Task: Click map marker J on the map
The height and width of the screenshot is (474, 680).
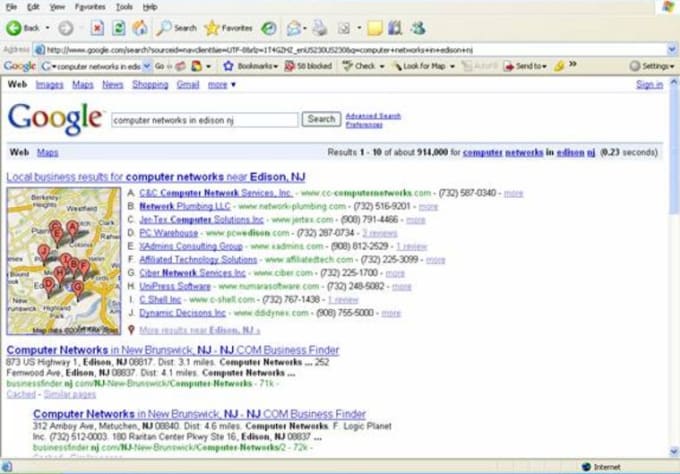Action: [x=43, y=253]
